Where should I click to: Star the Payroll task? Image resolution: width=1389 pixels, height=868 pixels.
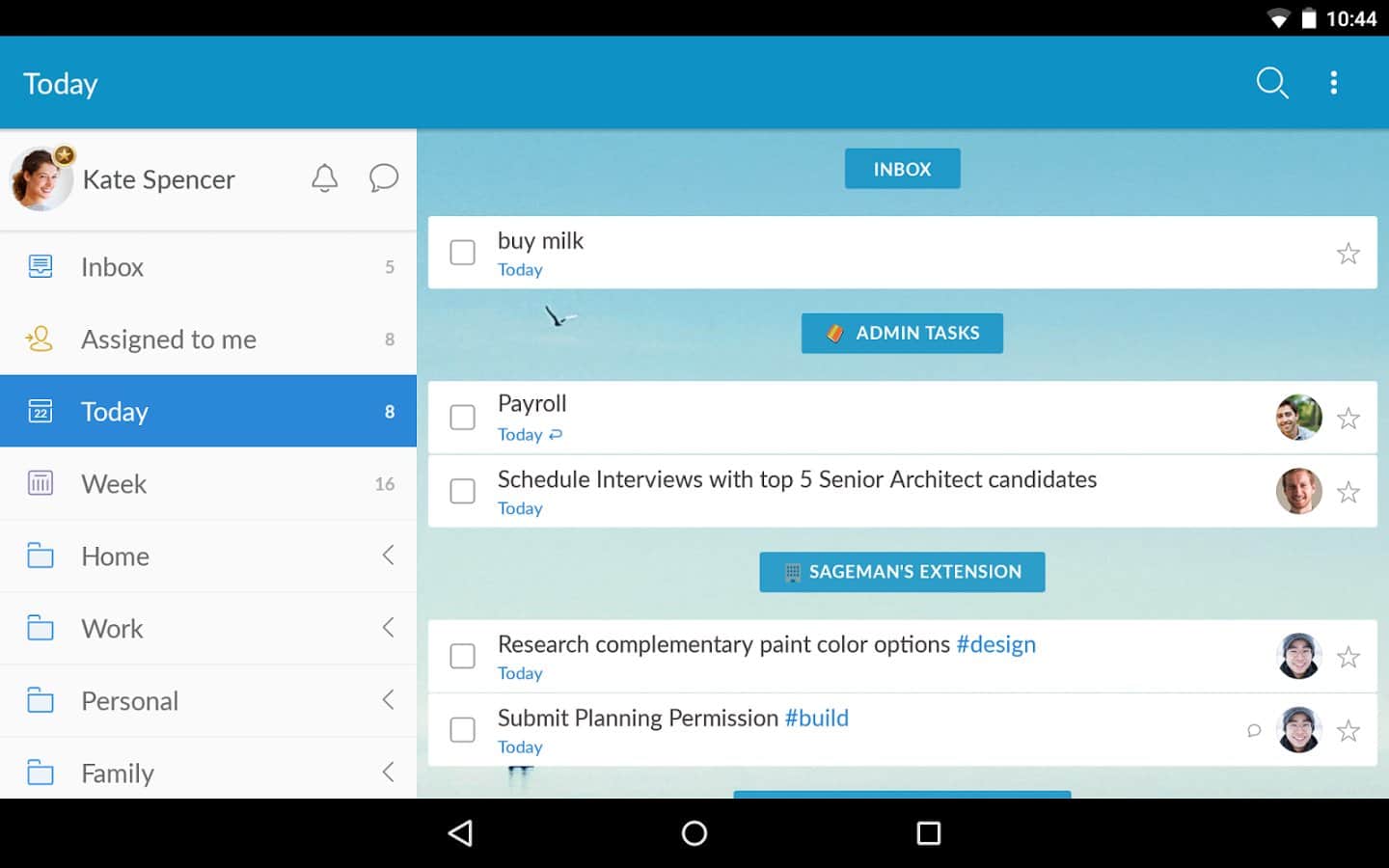point(1348,419)
